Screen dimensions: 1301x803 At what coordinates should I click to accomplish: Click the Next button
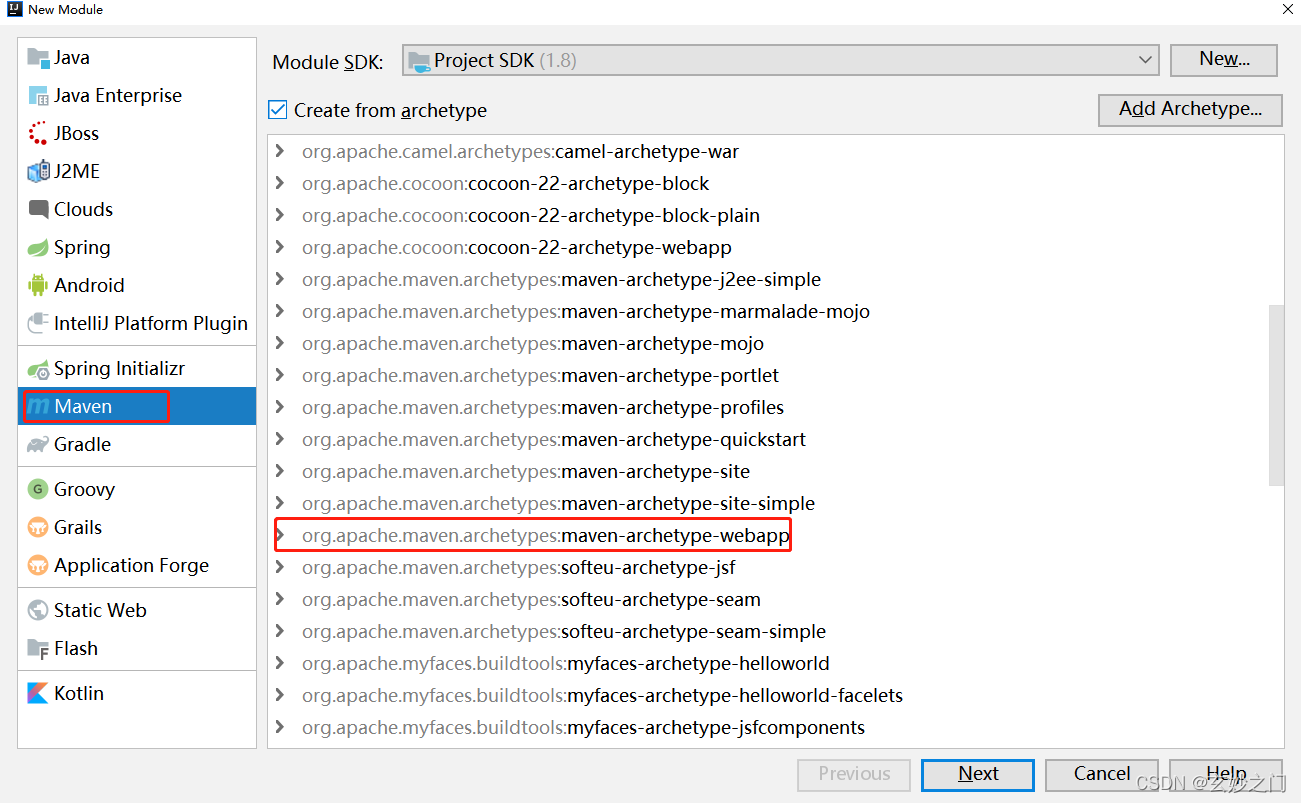(x=978, y=774)
